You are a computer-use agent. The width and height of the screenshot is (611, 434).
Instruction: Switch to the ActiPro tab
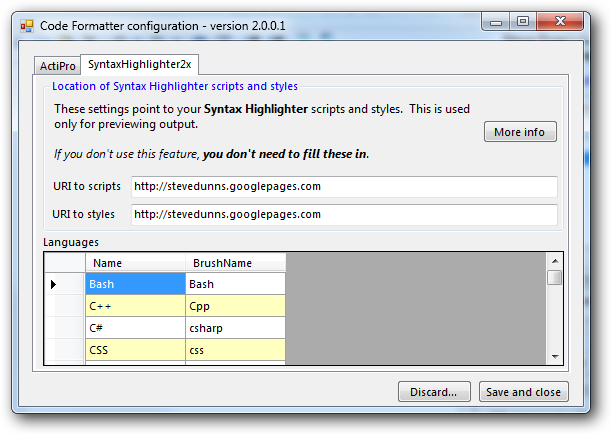pyautogui.click(x=58, y=66)
